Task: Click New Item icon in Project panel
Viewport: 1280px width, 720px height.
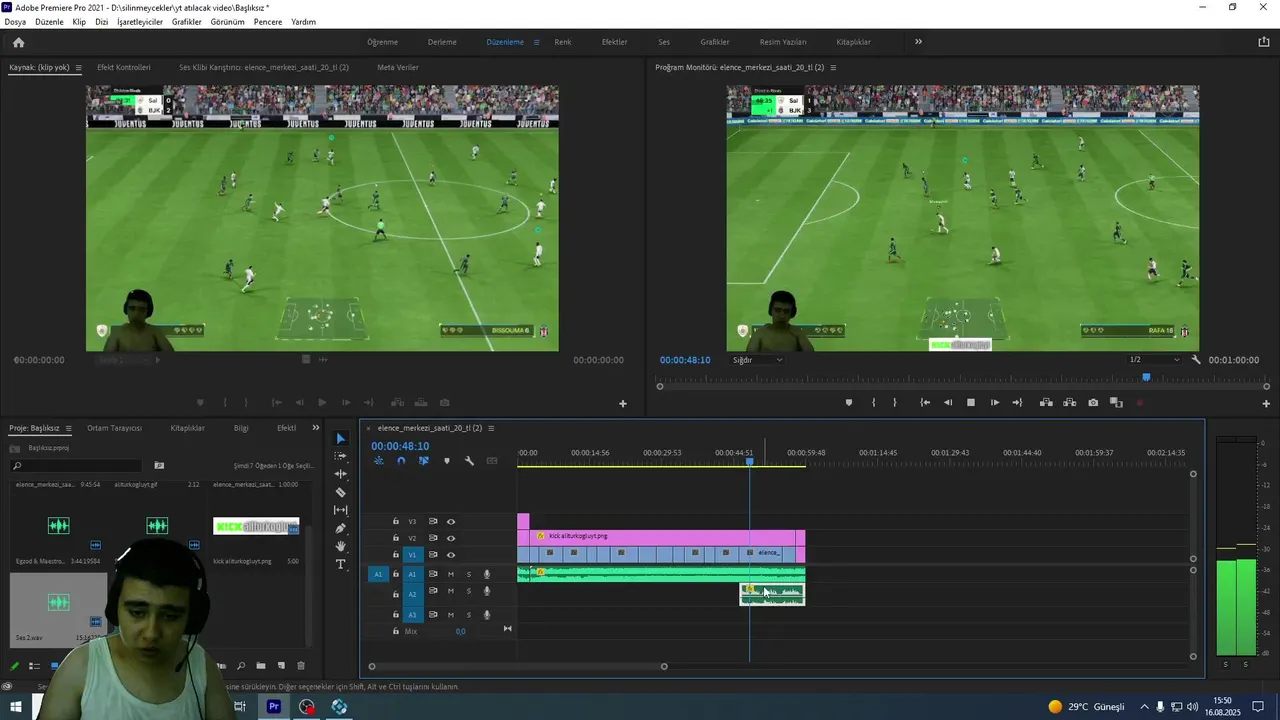Action: click(281, 666)
